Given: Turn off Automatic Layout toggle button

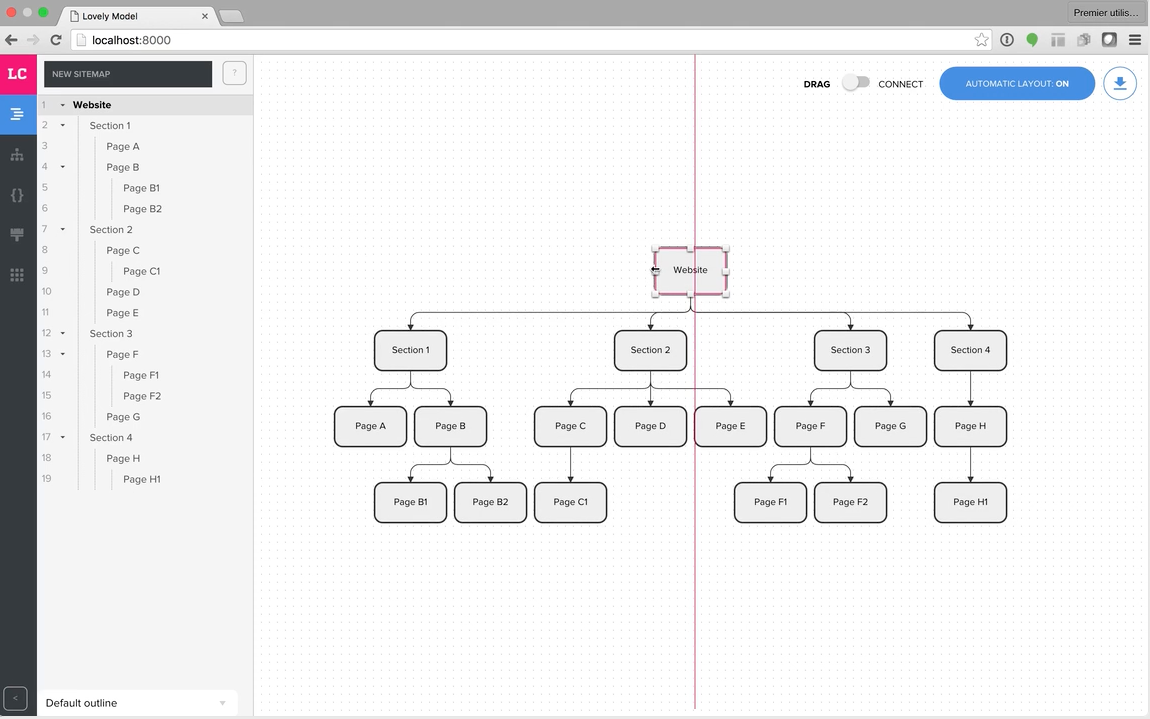Looking at the screenshot, I should pos(1017,84).
